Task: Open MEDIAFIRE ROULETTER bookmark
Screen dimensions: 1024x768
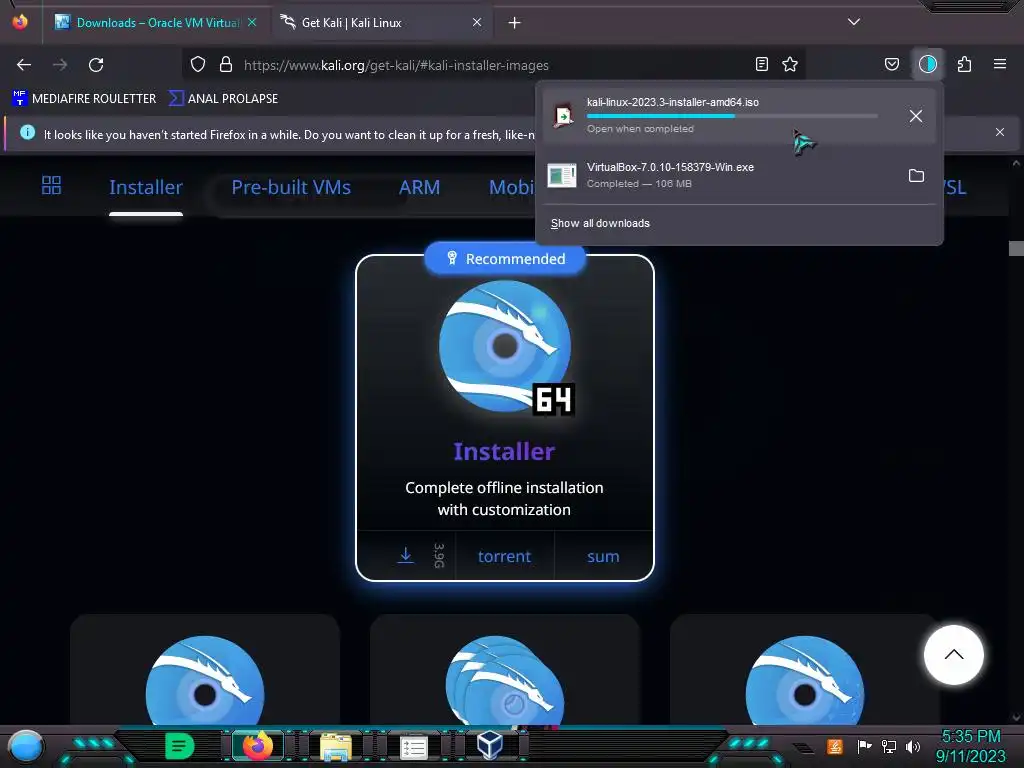Action: [84, 99]
